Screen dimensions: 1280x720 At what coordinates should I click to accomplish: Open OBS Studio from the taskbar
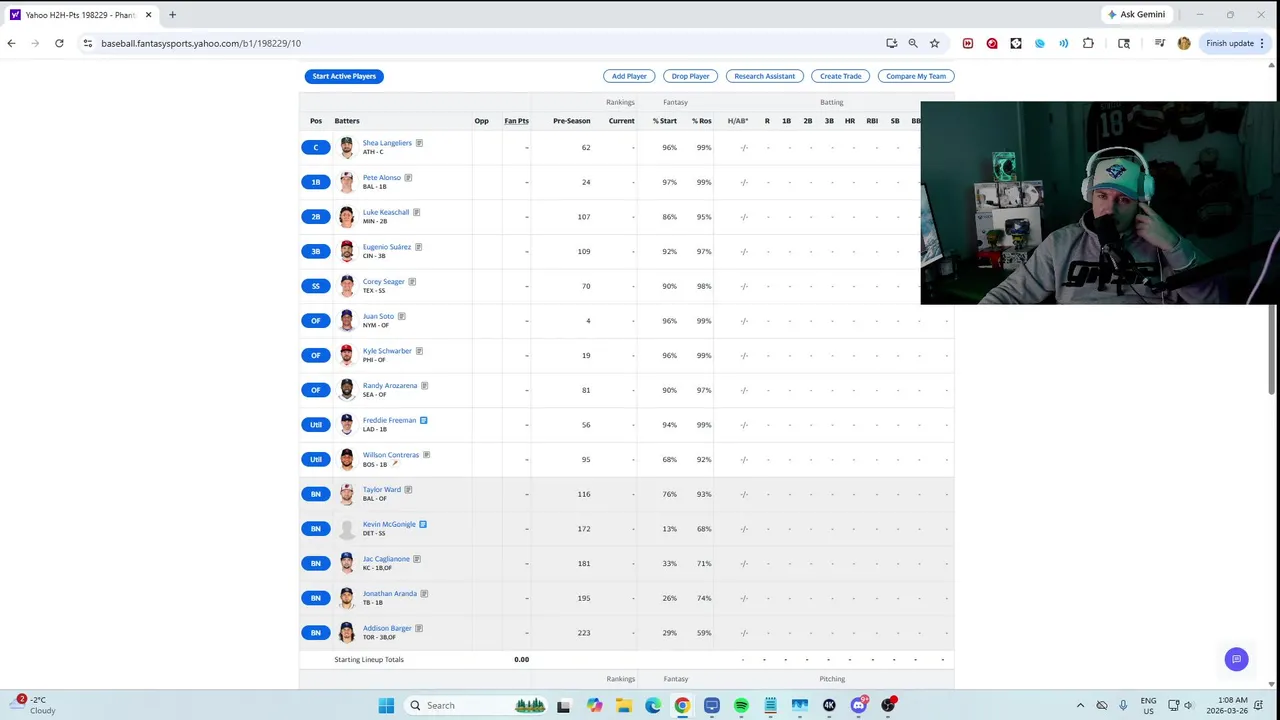click(x=888, y=705)
